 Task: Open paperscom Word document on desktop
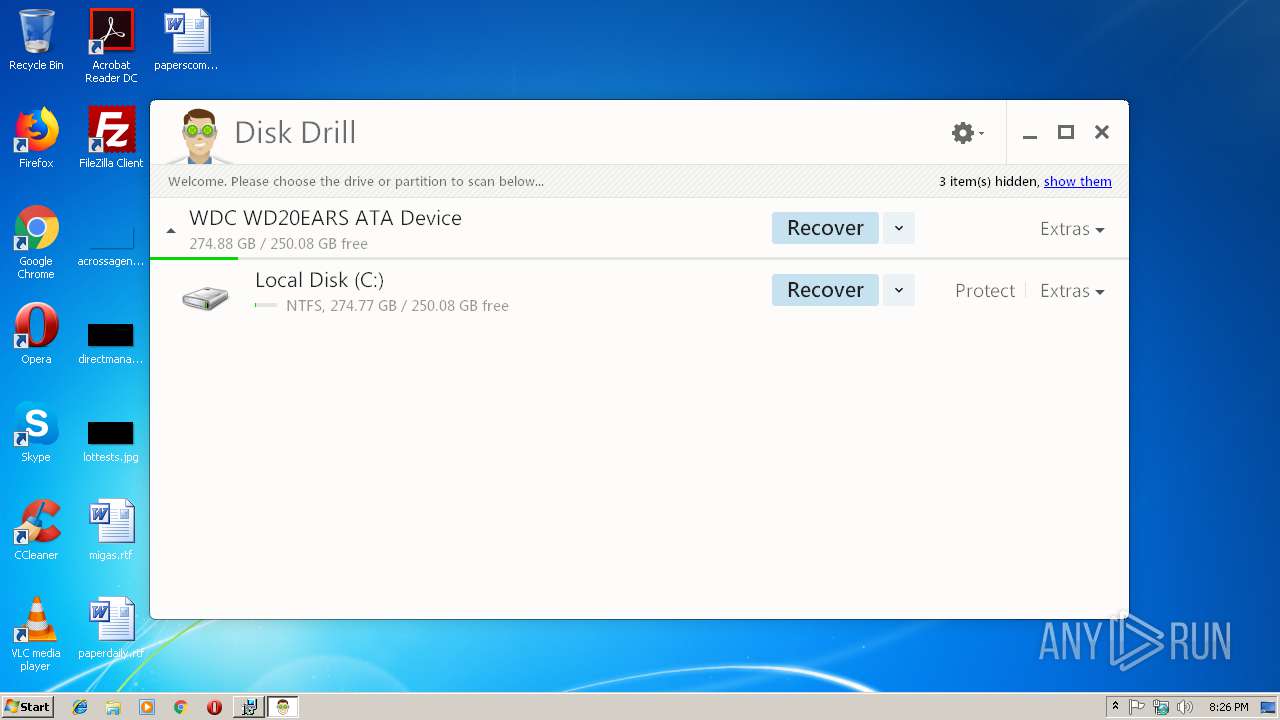point(186,40)
